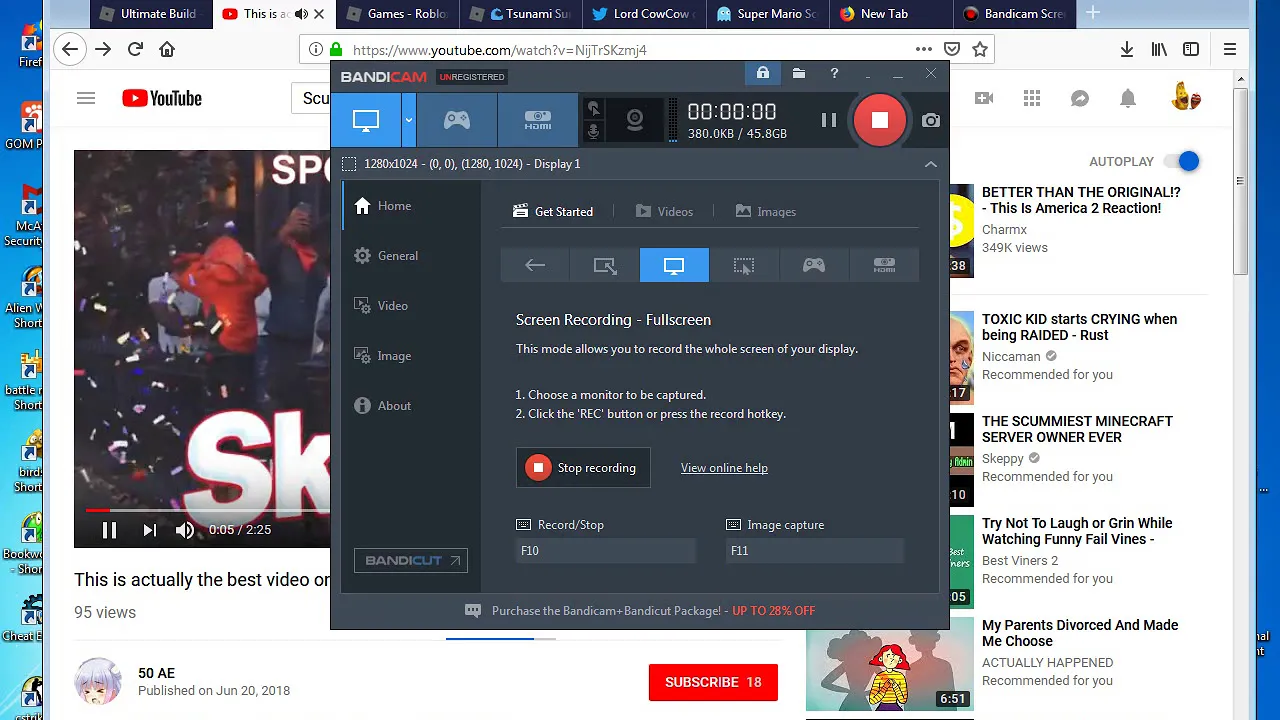Open YouTube guide hamburger menu

coord(86,98)
